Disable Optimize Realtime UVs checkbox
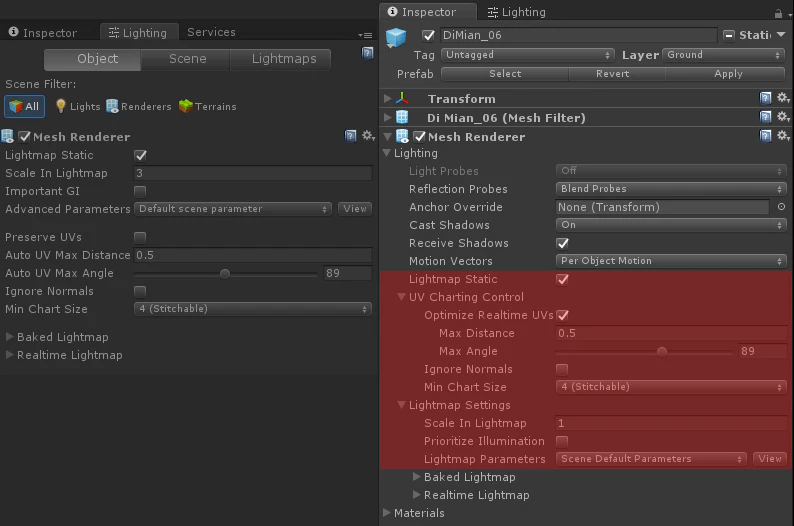The image size is (794, 526). click(563, 315)
